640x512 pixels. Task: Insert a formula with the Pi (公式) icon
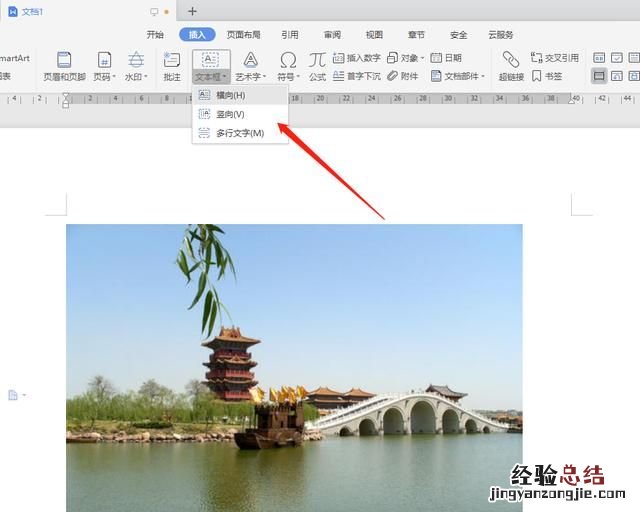(317, 60)
